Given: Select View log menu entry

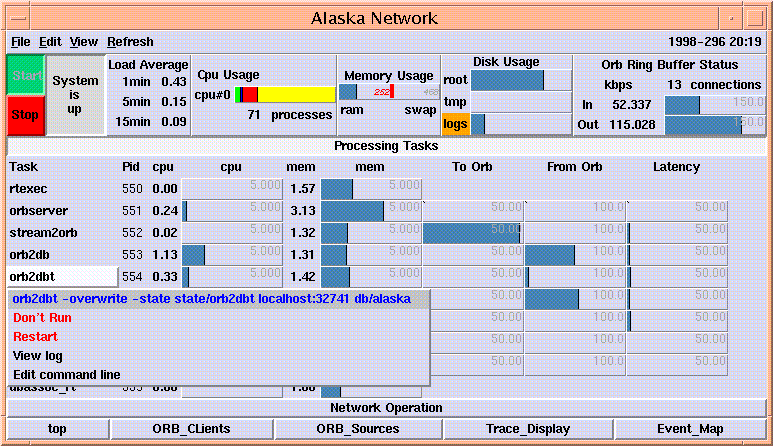Looking at the screenshot, I should (x=38, y=356).
